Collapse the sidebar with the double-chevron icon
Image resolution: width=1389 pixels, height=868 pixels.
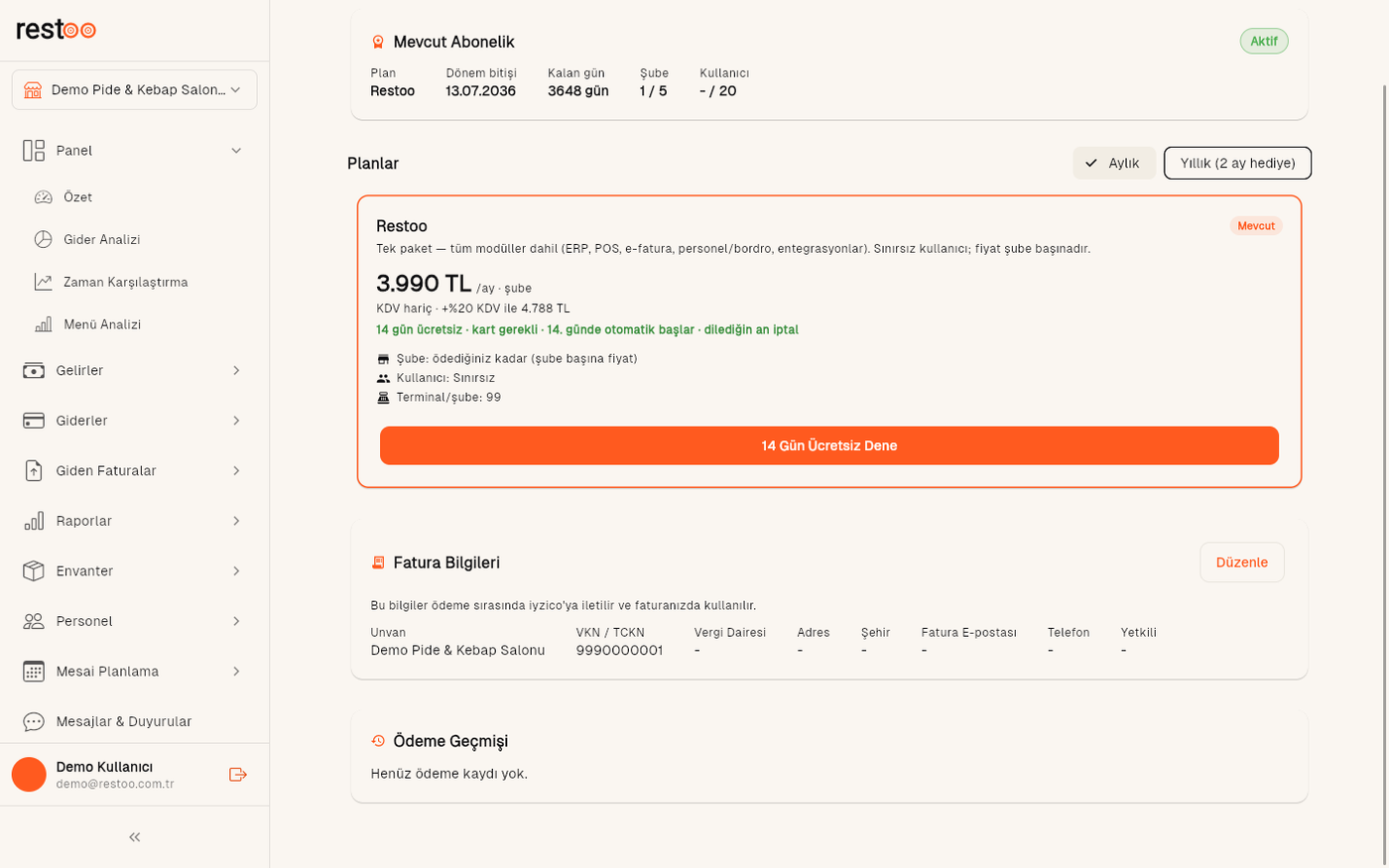pyautogui.click(x=135, y=837)
